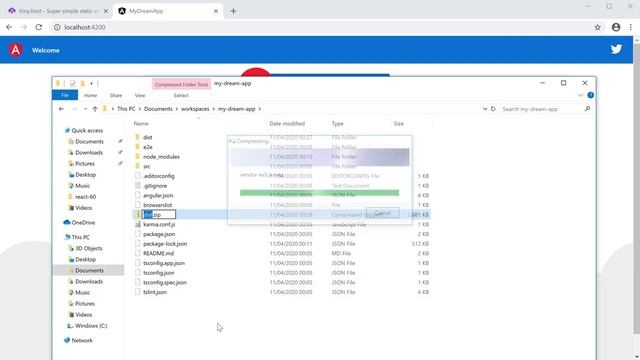Select the Compressed Folder Tools tab
Image resolution: width=640 pixels, height=360 pixels.
point(181,84)
